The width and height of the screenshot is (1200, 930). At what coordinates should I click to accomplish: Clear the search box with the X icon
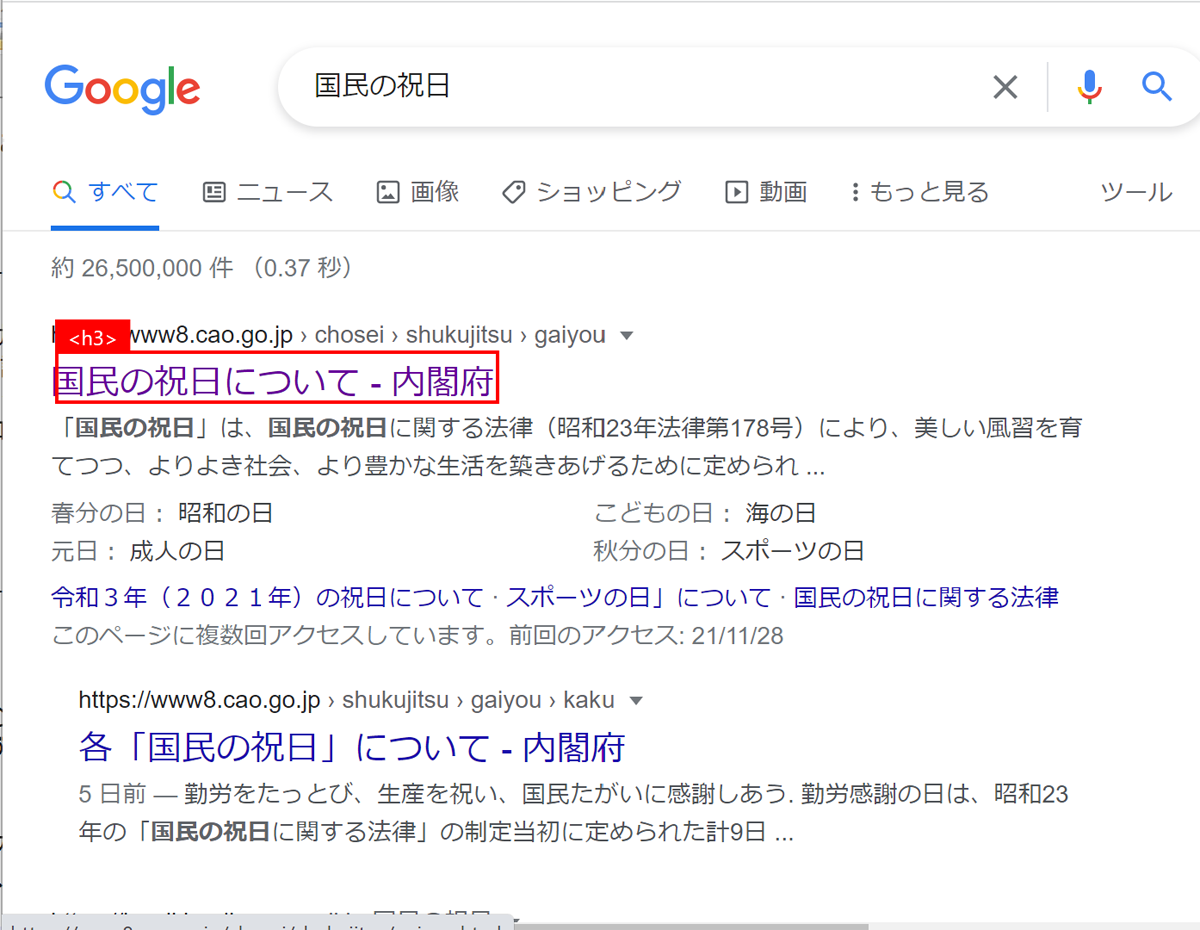(1005, 87)
